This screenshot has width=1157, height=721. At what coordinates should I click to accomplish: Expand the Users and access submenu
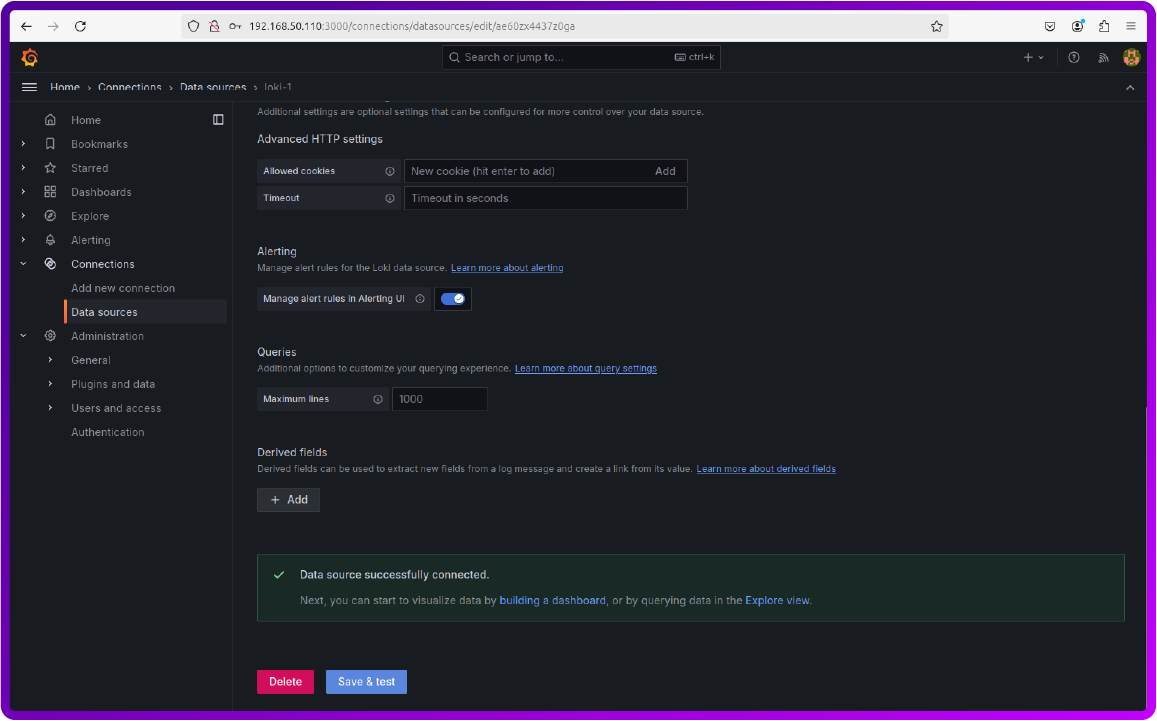click(x=50, y=408)
